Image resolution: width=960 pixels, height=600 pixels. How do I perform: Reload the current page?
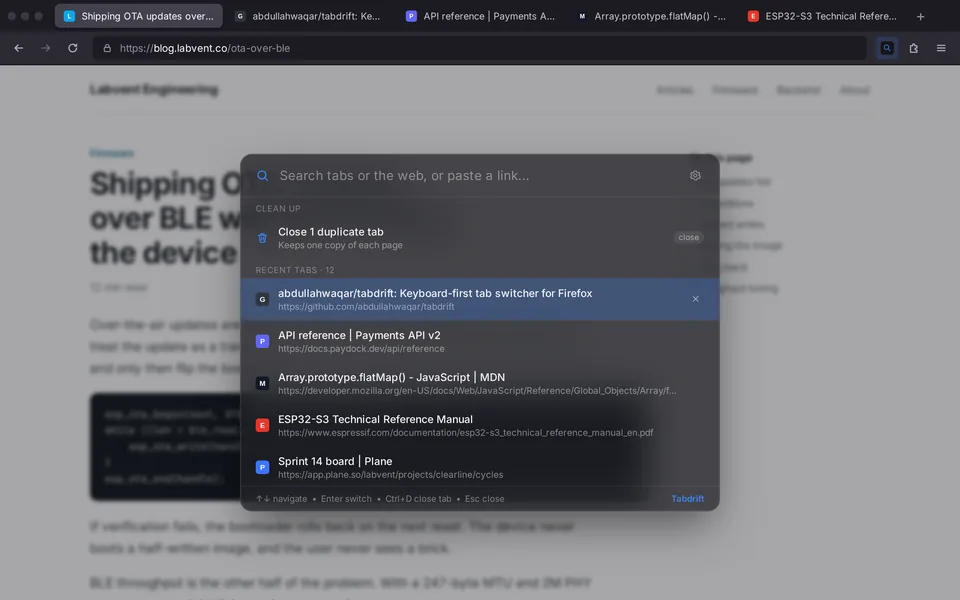pos(72,48)
